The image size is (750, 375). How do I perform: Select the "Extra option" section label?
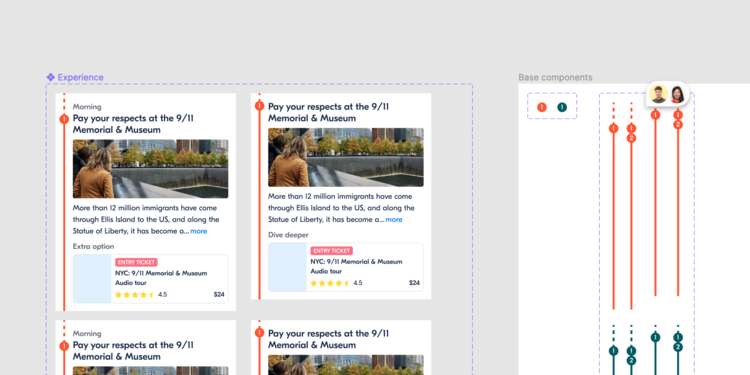coord(93,246)
